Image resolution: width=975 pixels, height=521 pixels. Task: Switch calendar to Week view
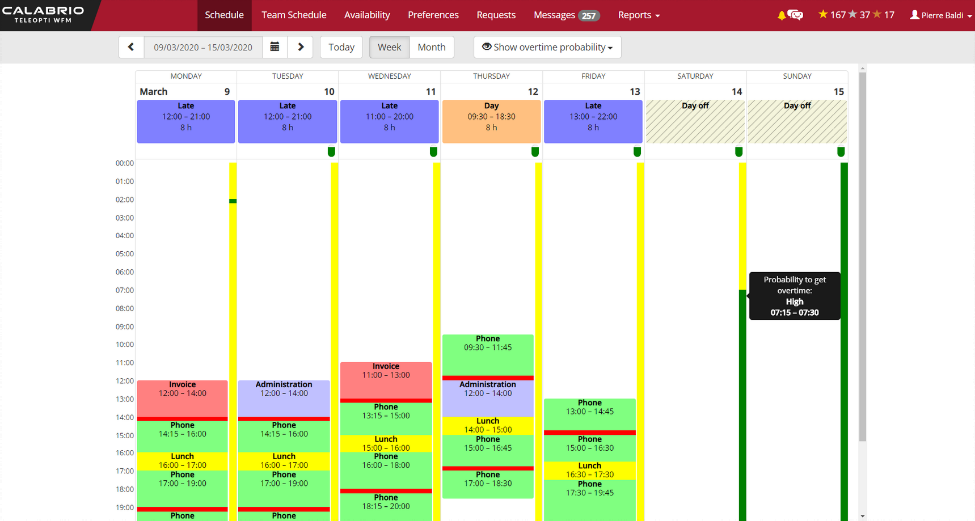[389, 48]
